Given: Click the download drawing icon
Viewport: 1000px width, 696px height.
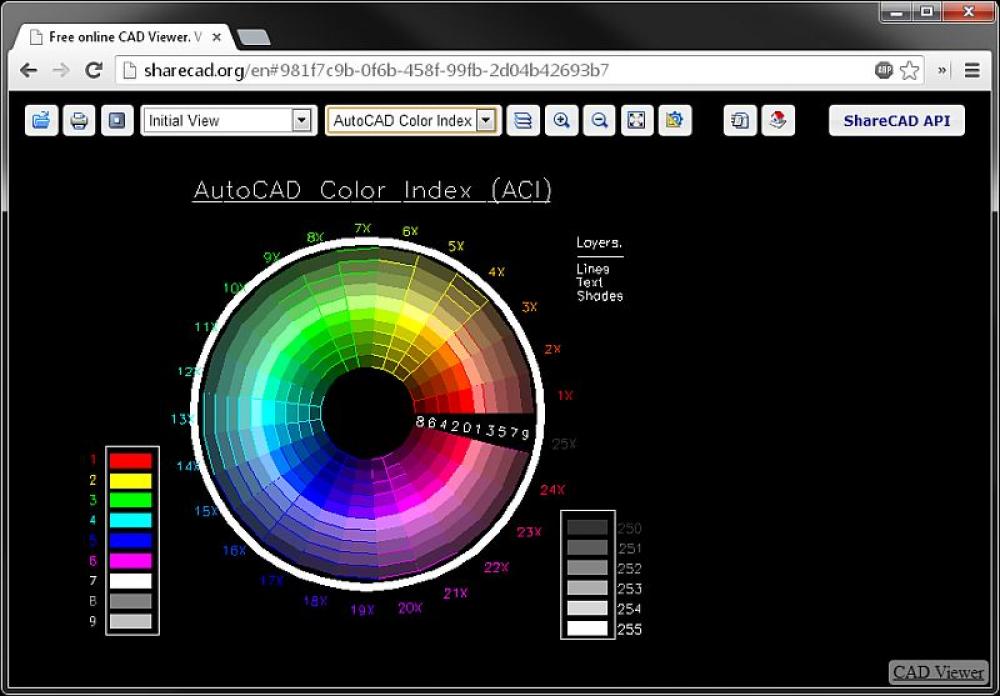Looking at the screenshot, I should [779, 120].
